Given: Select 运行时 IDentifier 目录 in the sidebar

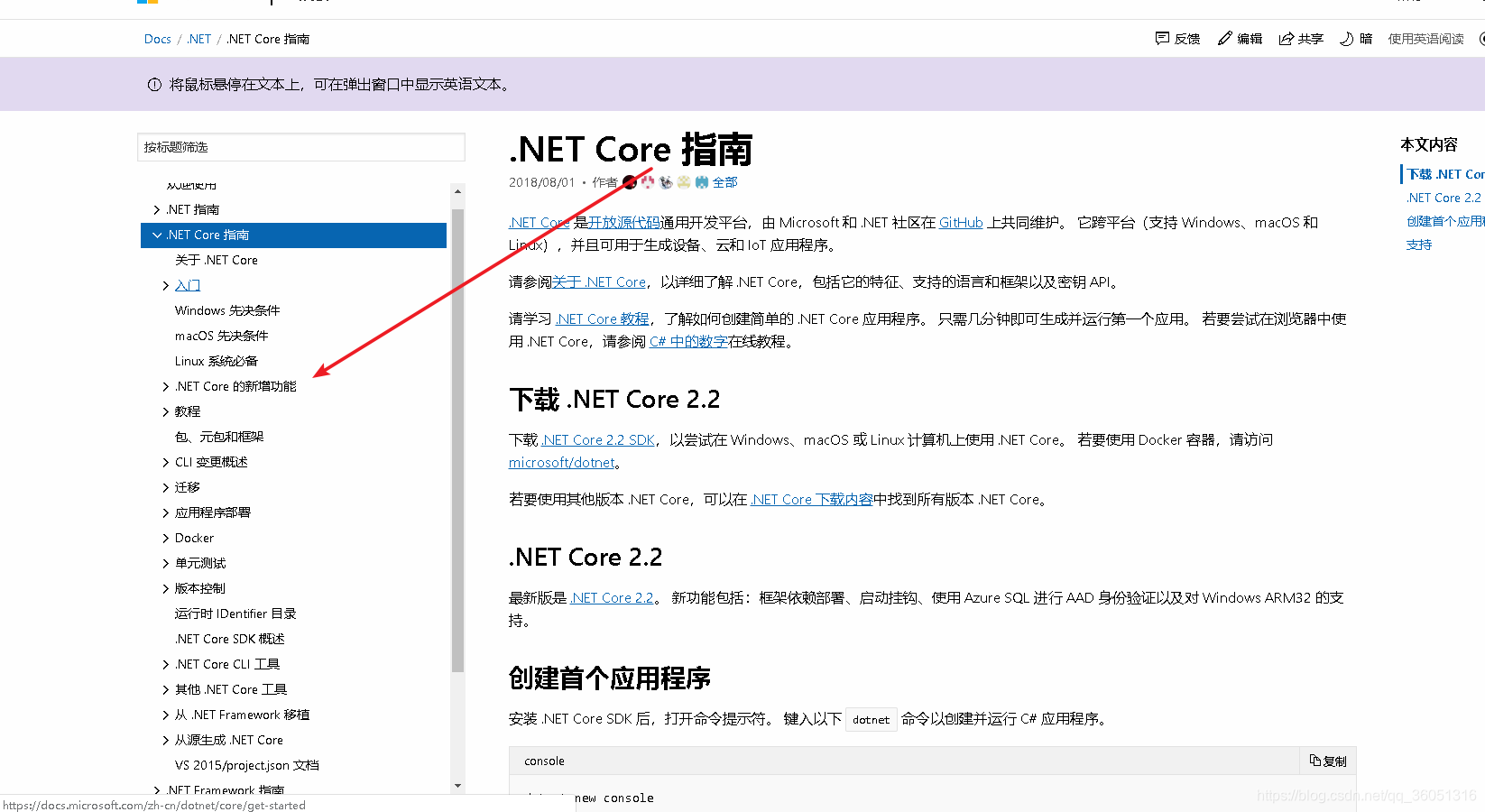Looking at the screenshot, I should [235, 614].
